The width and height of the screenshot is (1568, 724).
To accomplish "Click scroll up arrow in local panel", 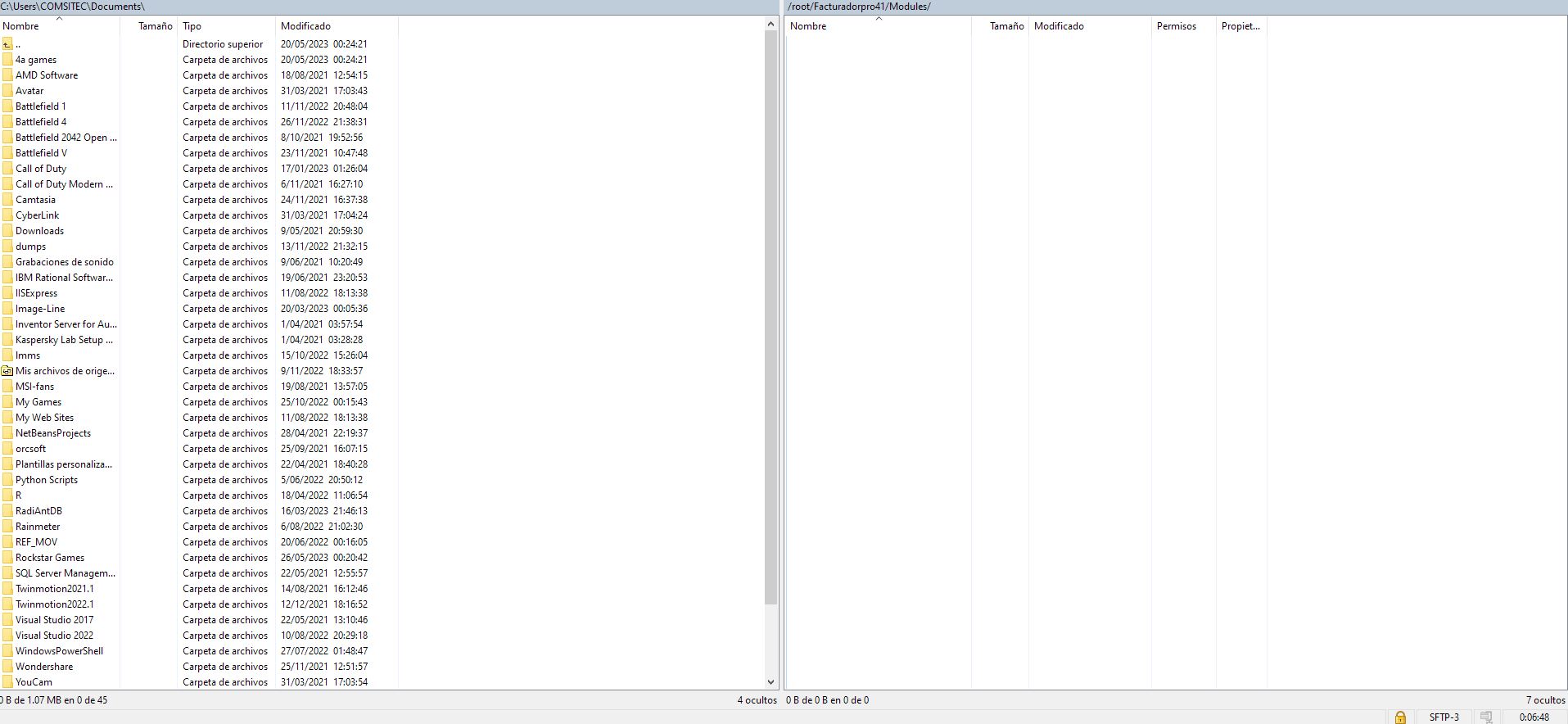I will pos(770,25).
